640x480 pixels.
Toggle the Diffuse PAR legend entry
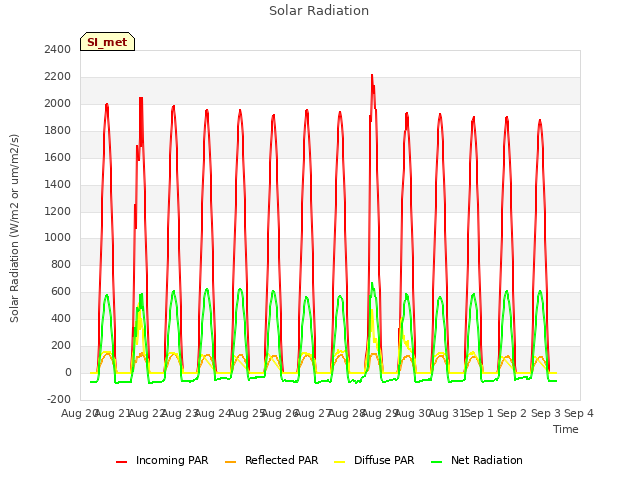tap(374, 460)
